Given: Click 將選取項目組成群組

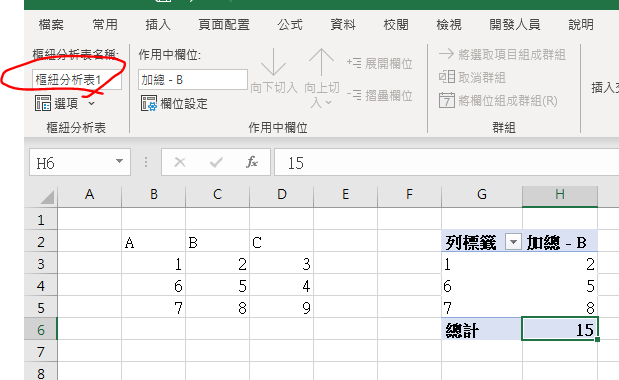Looking at the screenshot, I should tap(502, 54).
